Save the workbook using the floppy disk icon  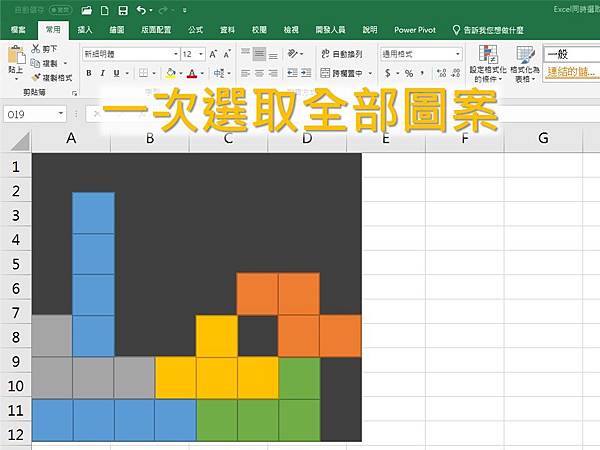[x=123, y=10]
